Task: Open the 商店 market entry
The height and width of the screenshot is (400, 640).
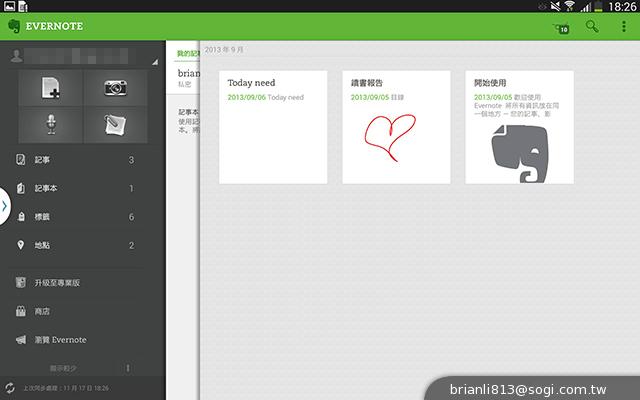Action: (76, 311)
